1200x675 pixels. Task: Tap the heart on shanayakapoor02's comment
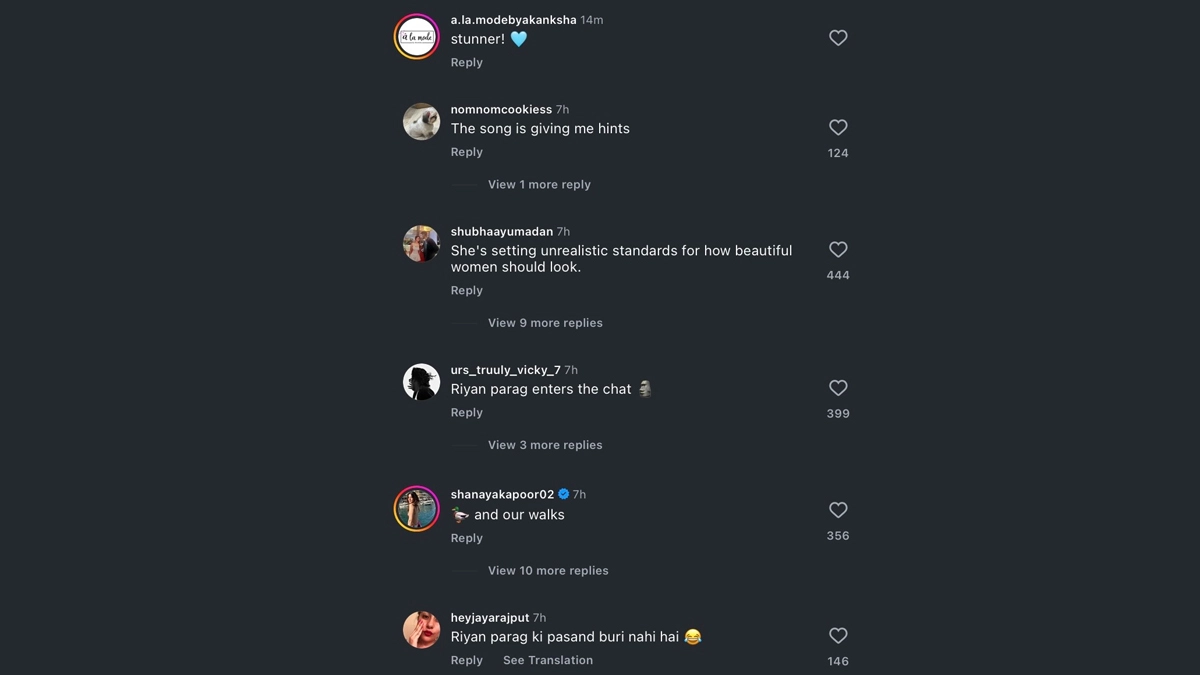coord(838,510)
